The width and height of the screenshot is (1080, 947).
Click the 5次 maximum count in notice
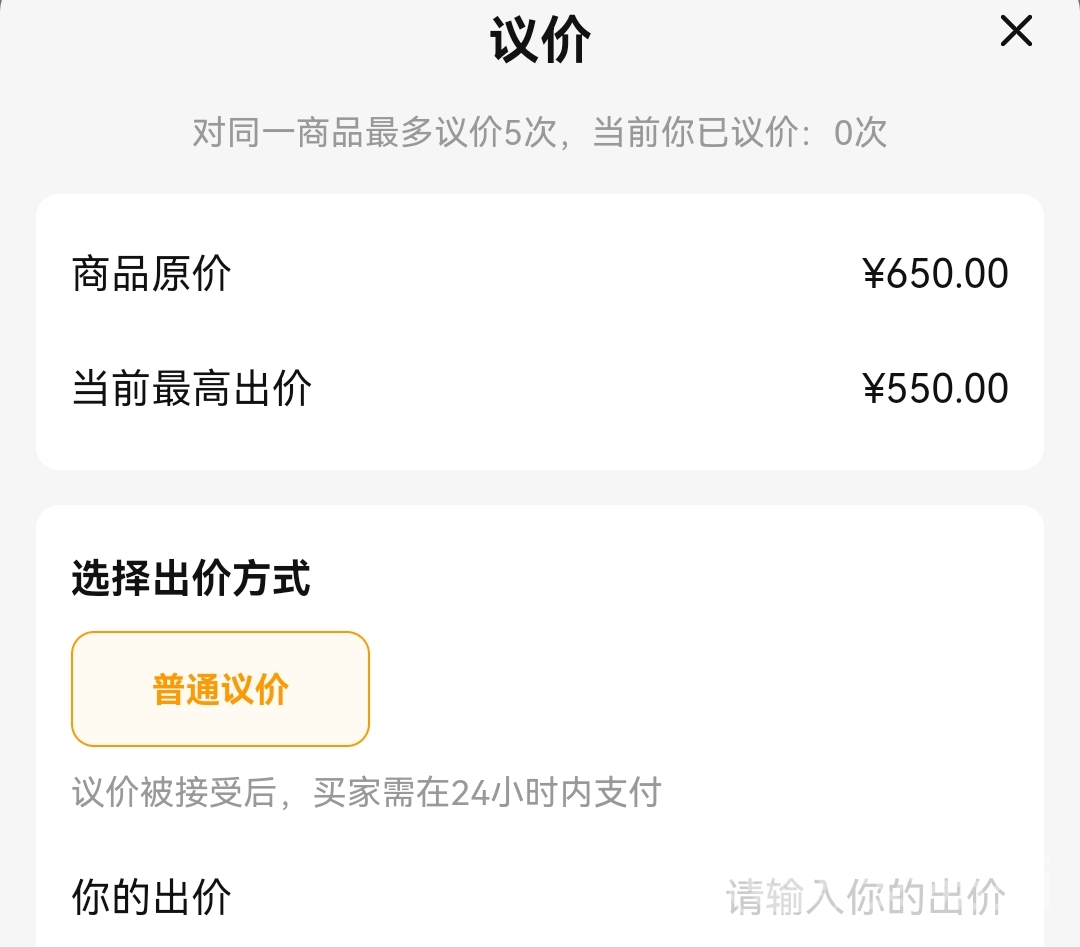(x=530, y=132)
